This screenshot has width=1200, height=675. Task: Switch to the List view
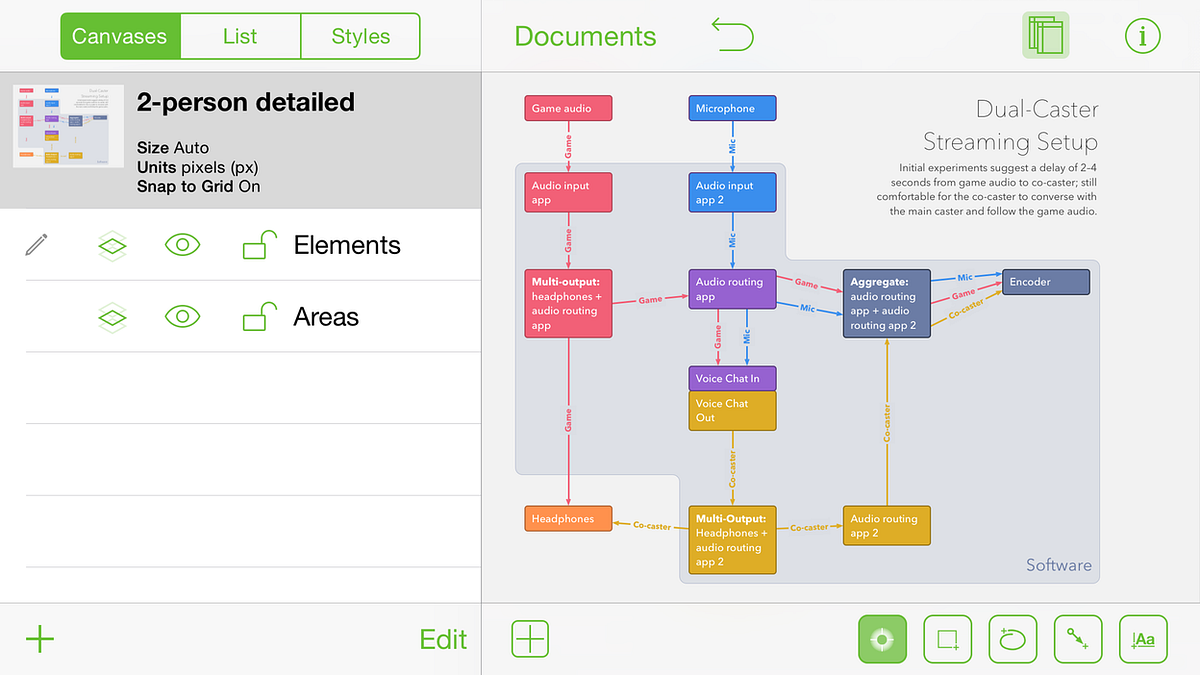pos(240,35)
